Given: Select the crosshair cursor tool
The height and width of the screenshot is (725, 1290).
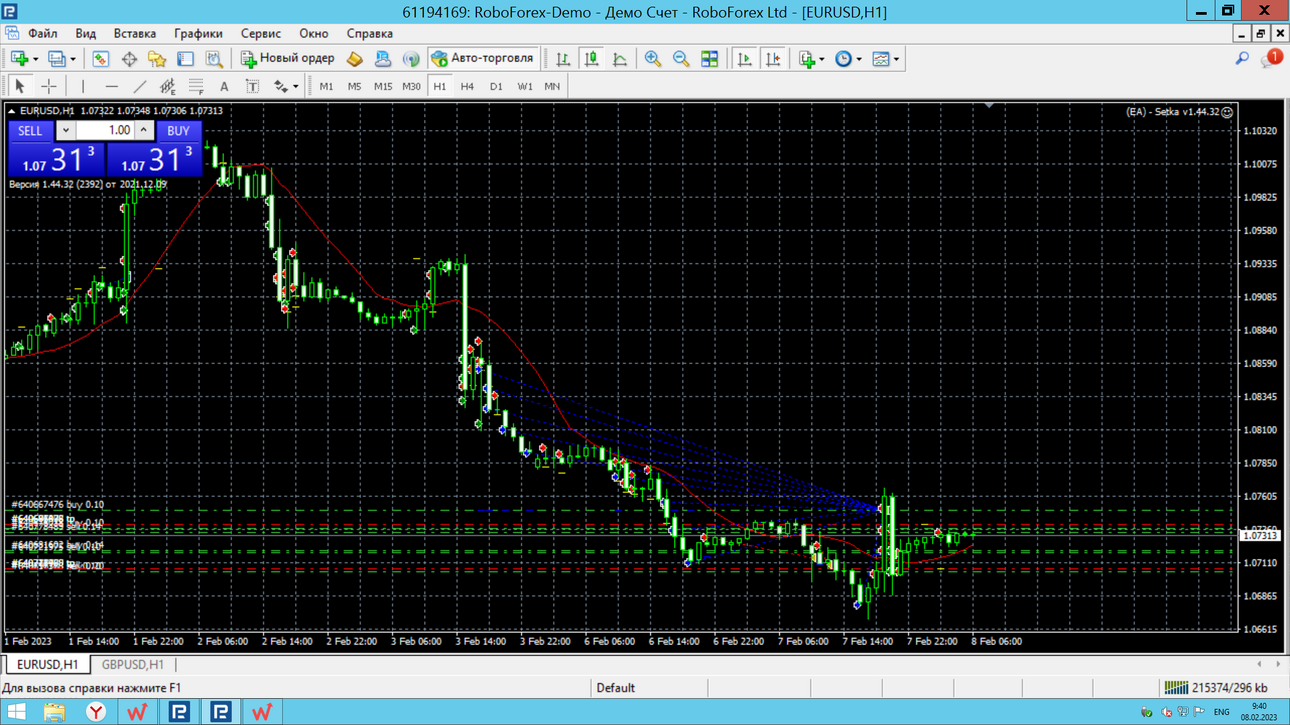Looking at the screenshot, I should tap(48, 86).
